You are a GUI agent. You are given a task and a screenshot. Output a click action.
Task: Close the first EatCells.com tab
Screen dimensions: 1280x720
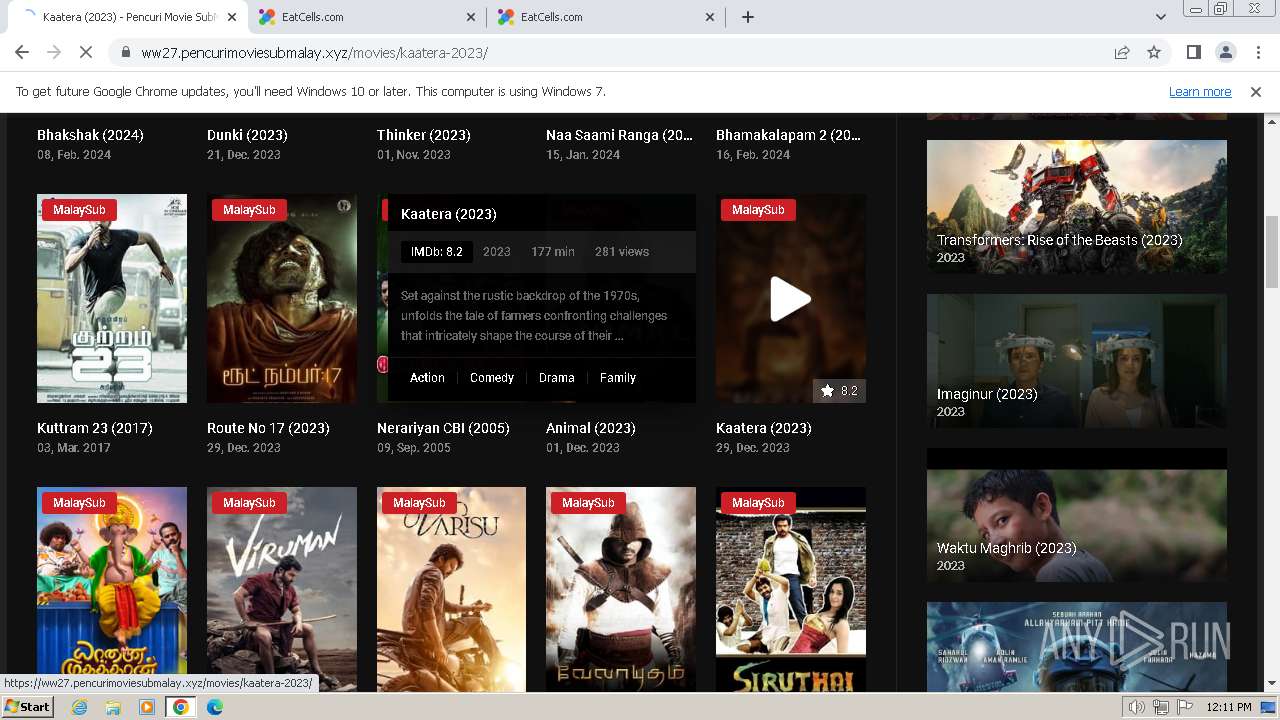pos(471,17)
